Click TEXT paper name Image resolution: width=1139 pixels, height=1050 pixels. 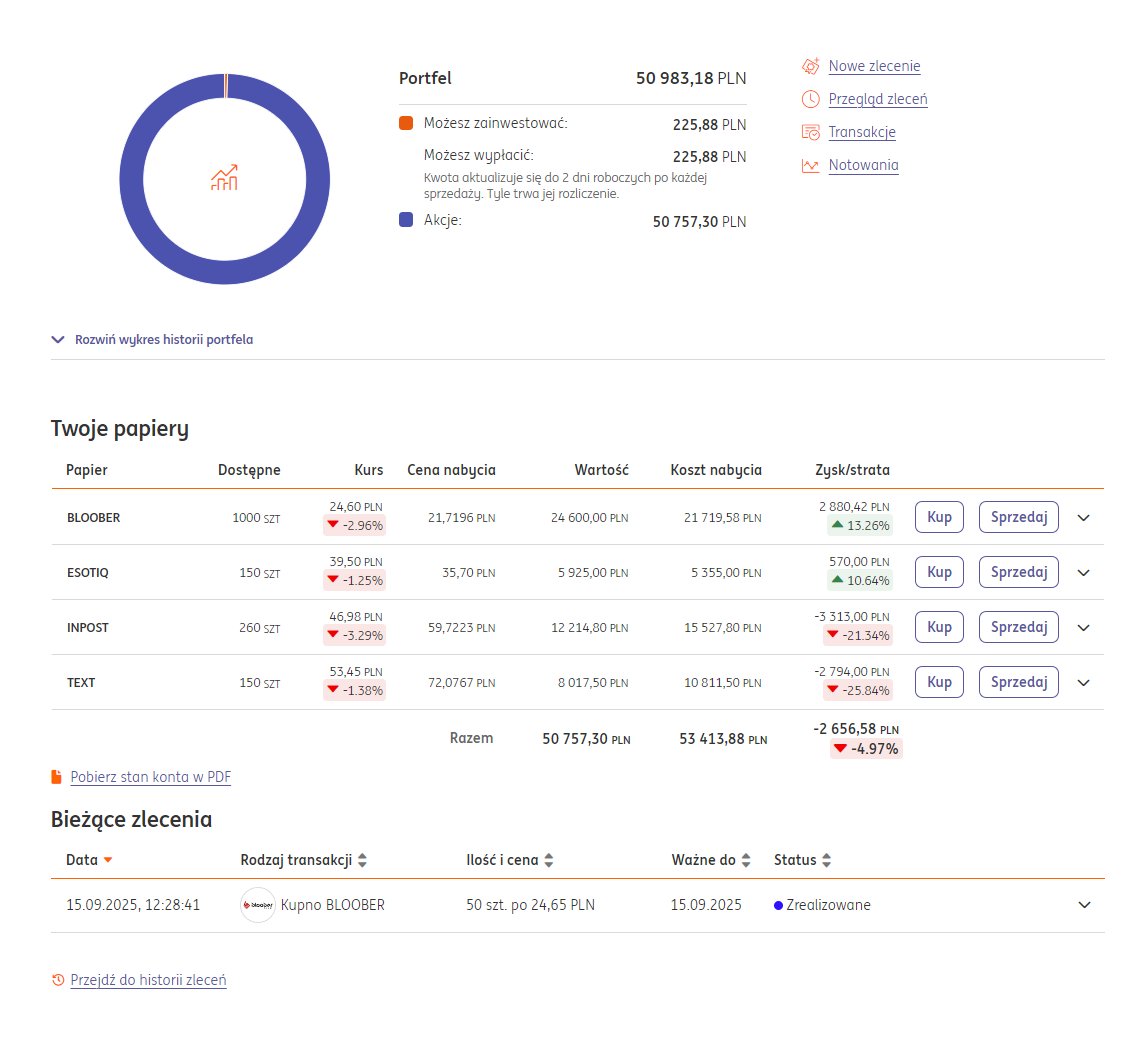click(x=81, y=683)
